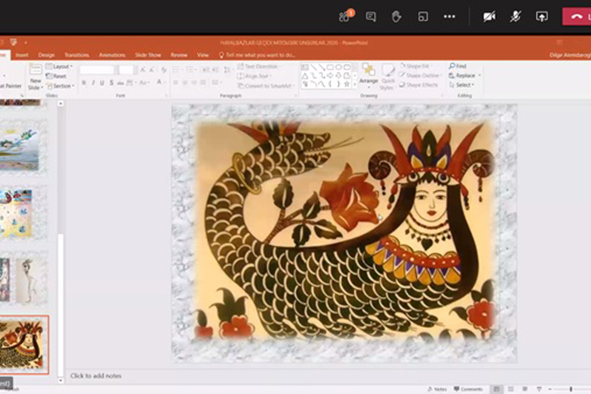The width and height of the screenshot is (591, 394).
Task: Select the triangle shape
Action: pos(305,76)
